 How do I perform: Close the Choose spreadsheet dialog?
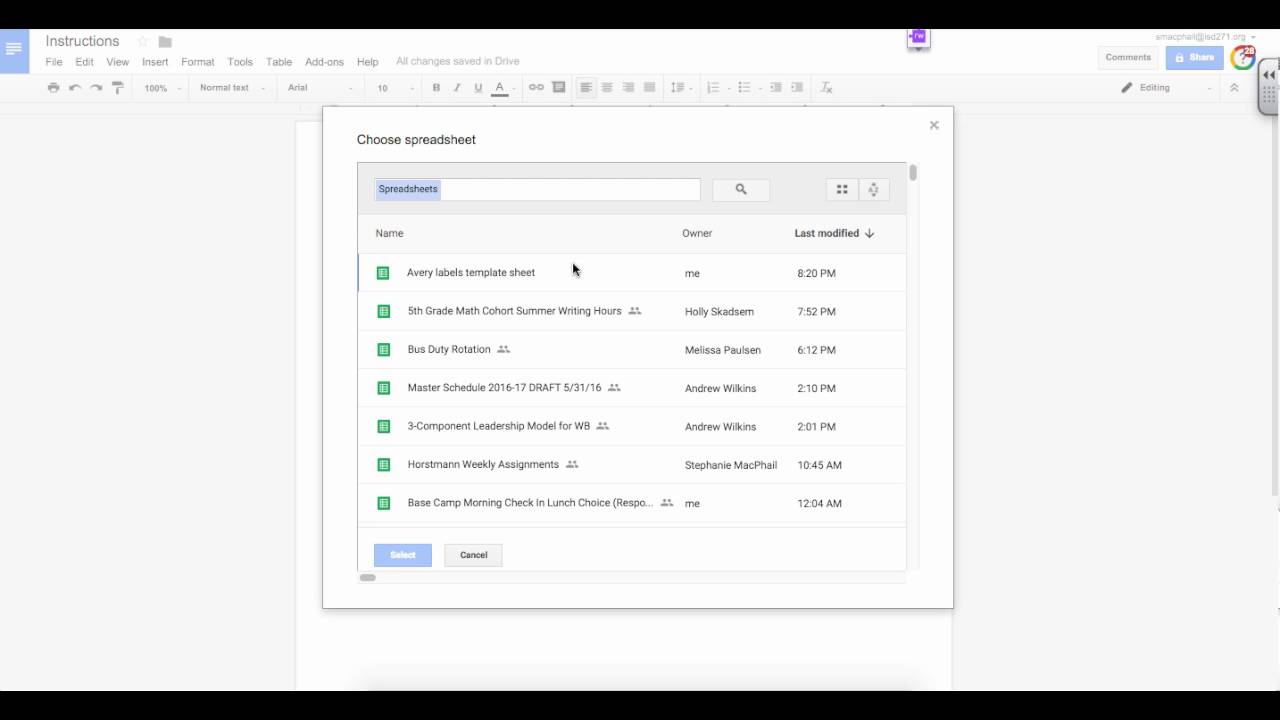934,125
